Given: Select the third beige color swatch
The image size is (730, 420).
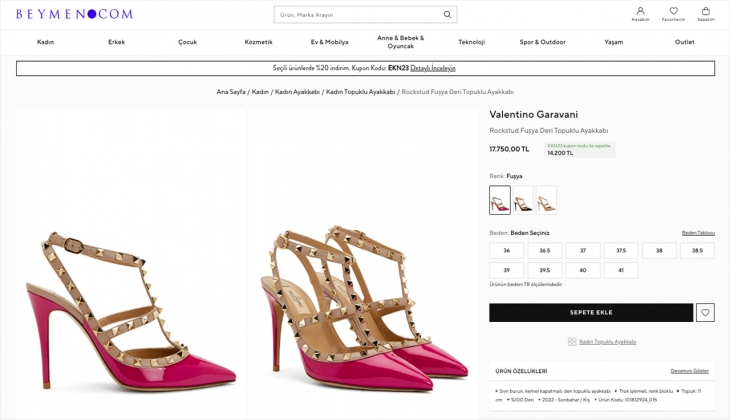Looking at the screenshot, I should click(x=546, y=200).
